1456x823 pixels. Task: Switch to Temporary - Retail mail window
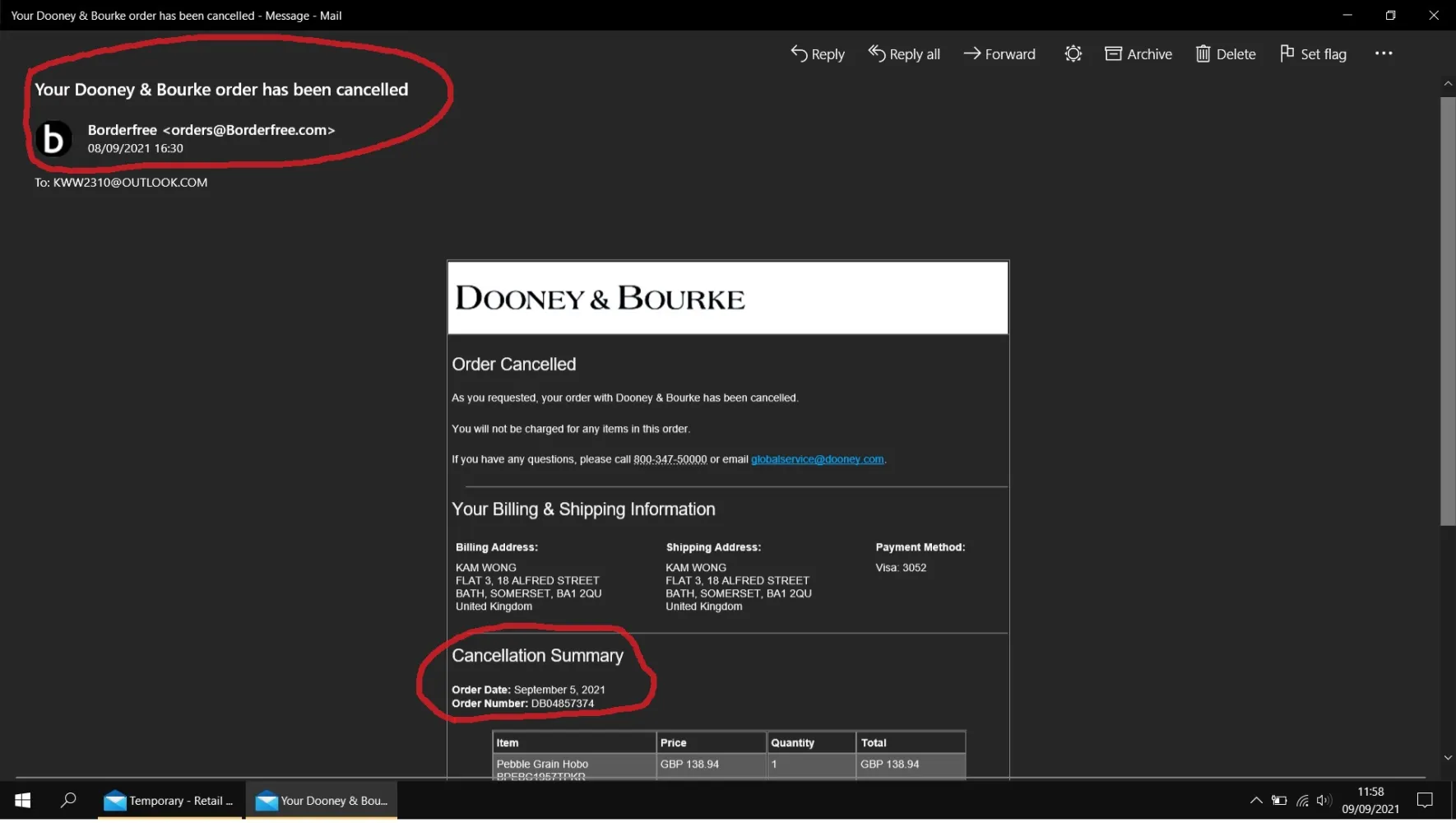pyautogui.click(x=169, y=801)
